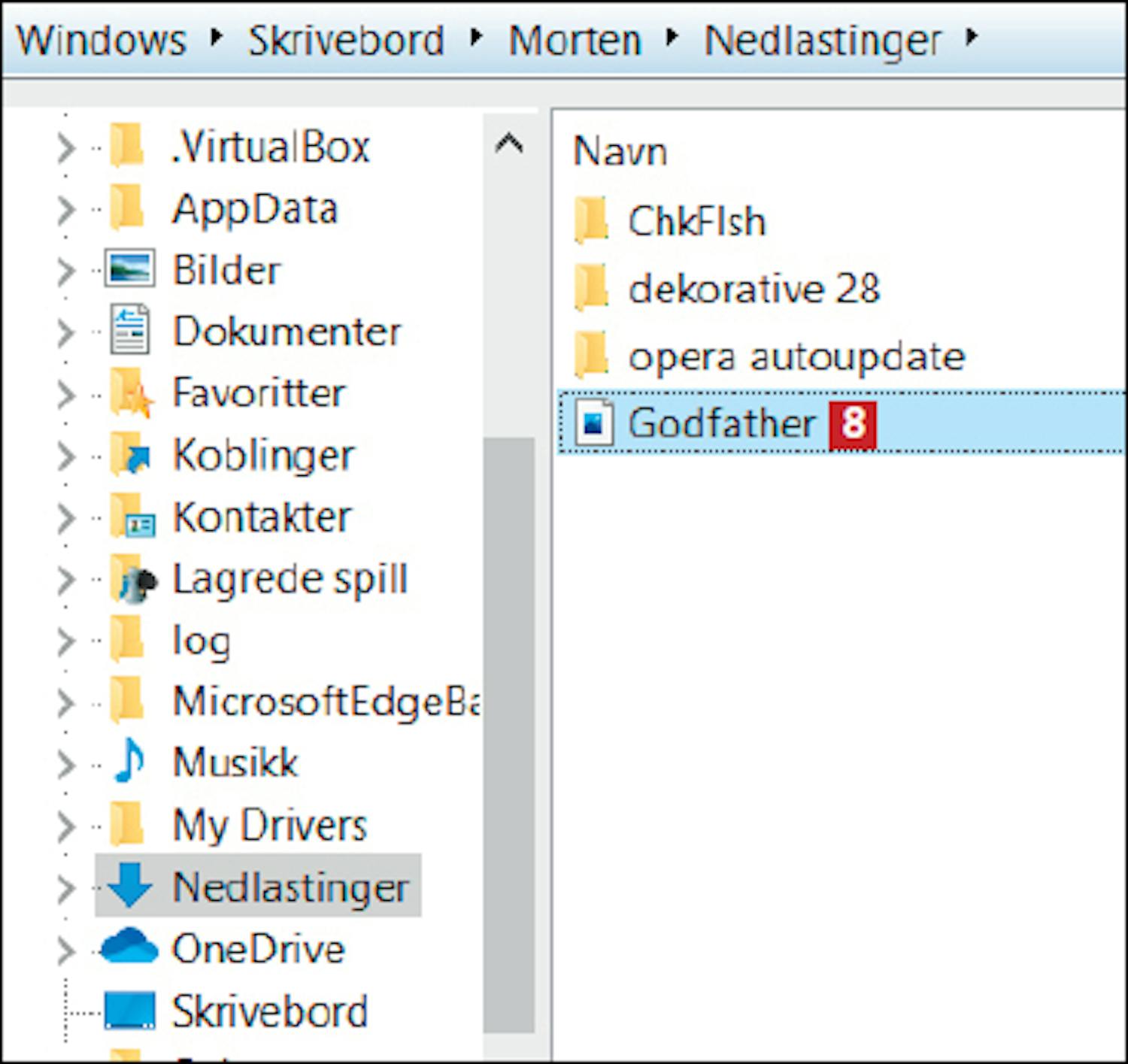The width and height of the screenshot is (1128, 1064).
Task: Go to Skrivebord in the address bar
Action: (x=346, y=40)
